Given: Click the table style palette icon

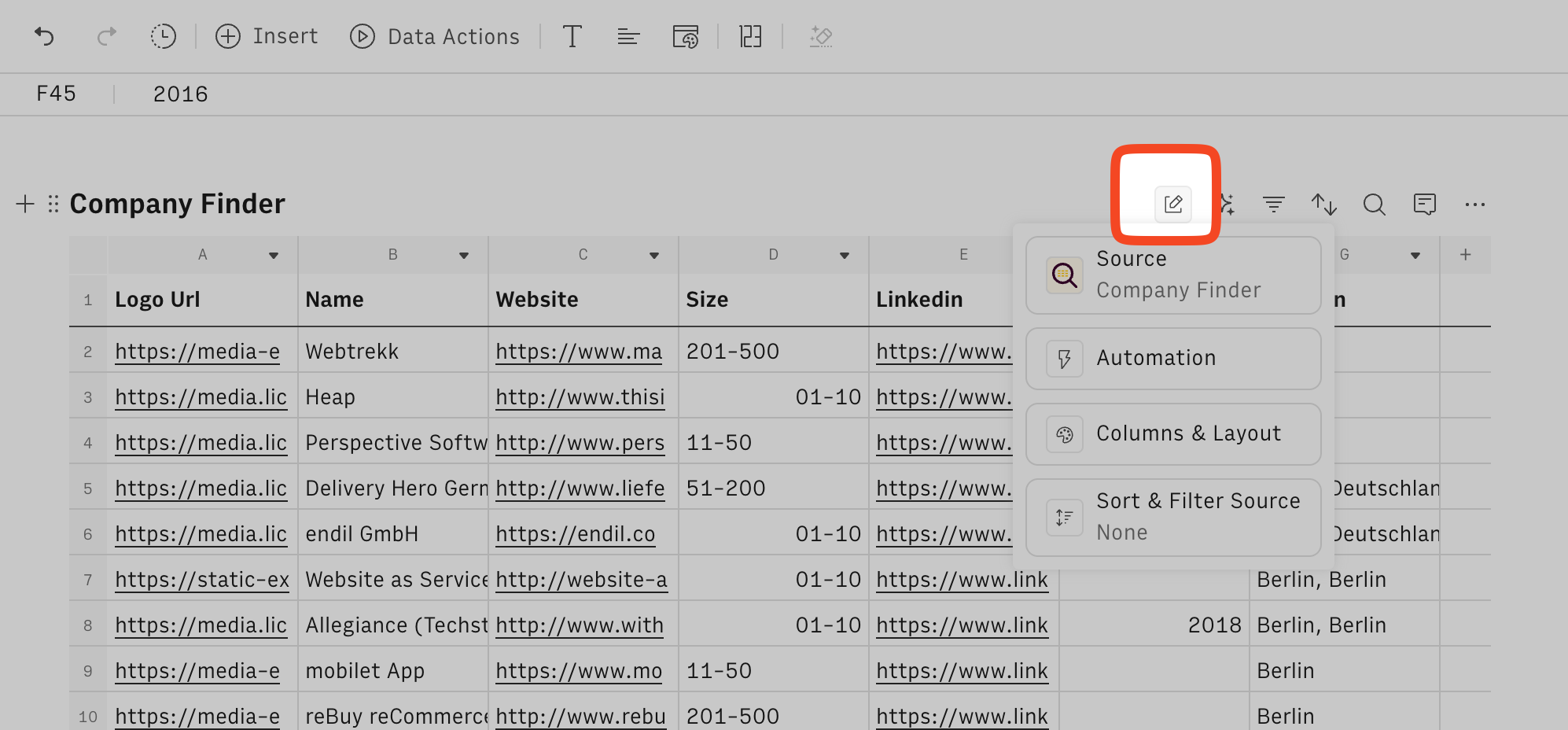Looking at the screenshot, I should (x=685, y=36).
